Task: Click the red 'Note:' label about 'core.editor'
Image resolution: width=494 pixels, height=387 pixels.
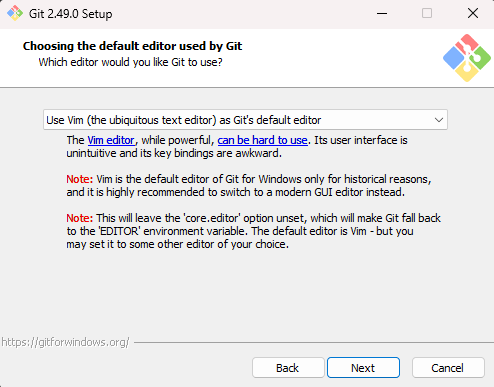Action: (80, 218)
